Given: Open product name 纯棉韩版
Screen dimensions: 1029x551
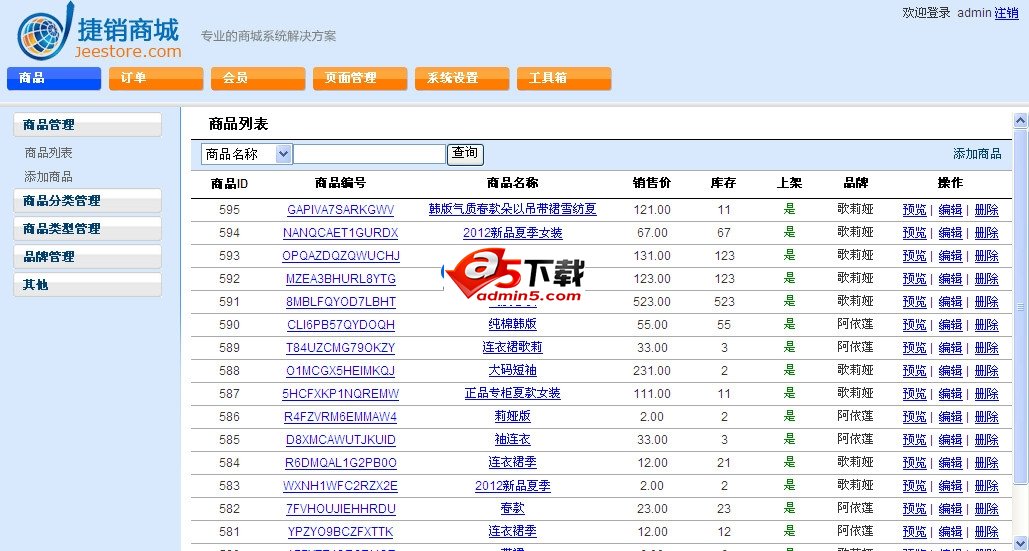Looking at the screenshot, I should (513, 325).
